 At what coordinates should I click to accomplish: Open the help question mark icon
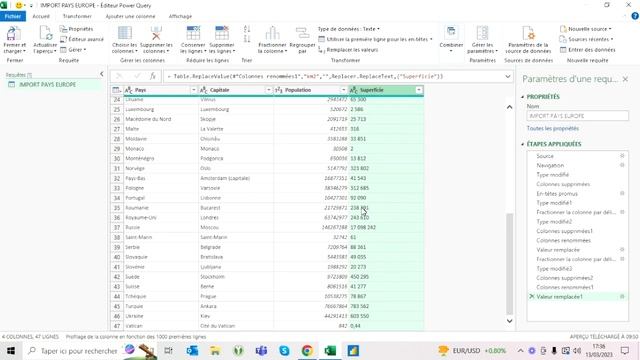(635, 16)
